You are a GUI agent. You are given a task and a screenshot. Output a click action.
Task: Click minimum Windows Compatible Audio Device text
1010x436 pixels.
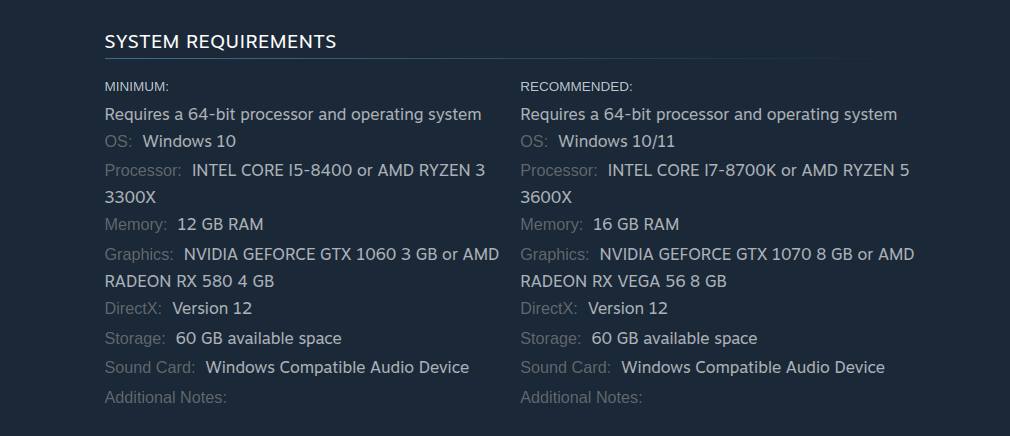pyautogui.click(x=337, y=368)
